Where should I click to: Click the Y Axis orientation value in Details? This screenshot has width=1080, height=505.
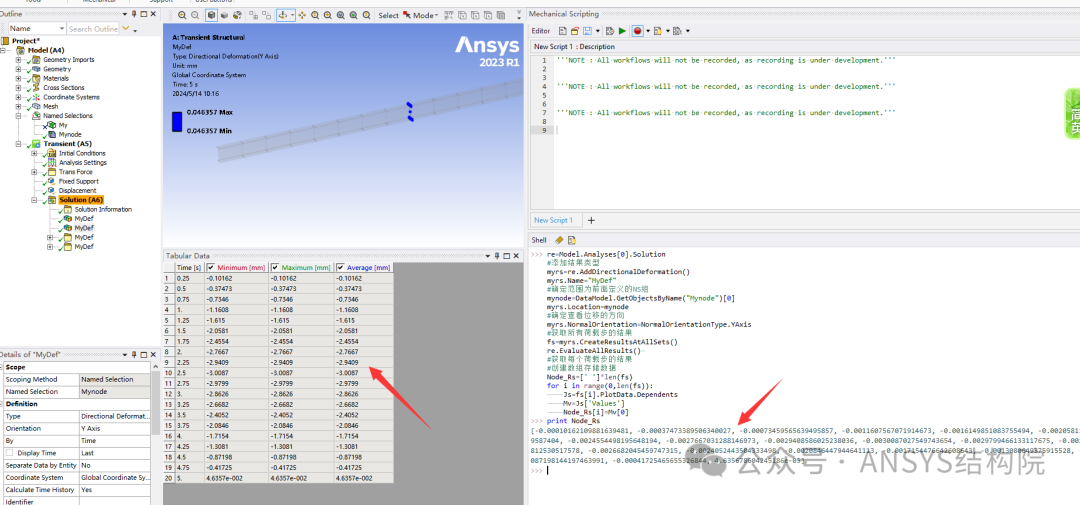pyautogui.click(x=114, y=429)
